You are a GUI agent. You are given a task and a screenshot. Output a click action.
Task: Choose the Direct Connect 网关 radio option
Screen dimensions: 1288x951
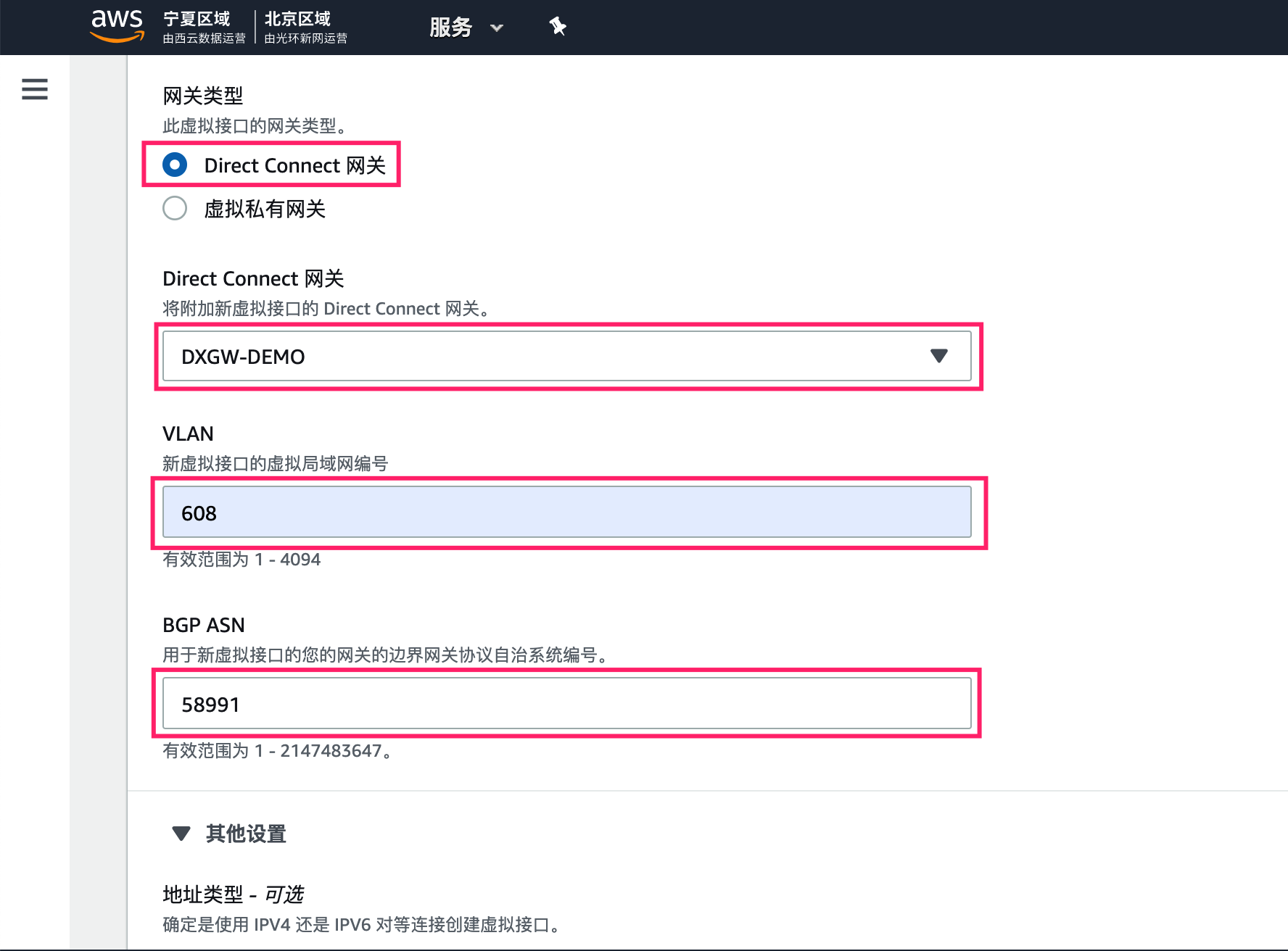[175, 165]
